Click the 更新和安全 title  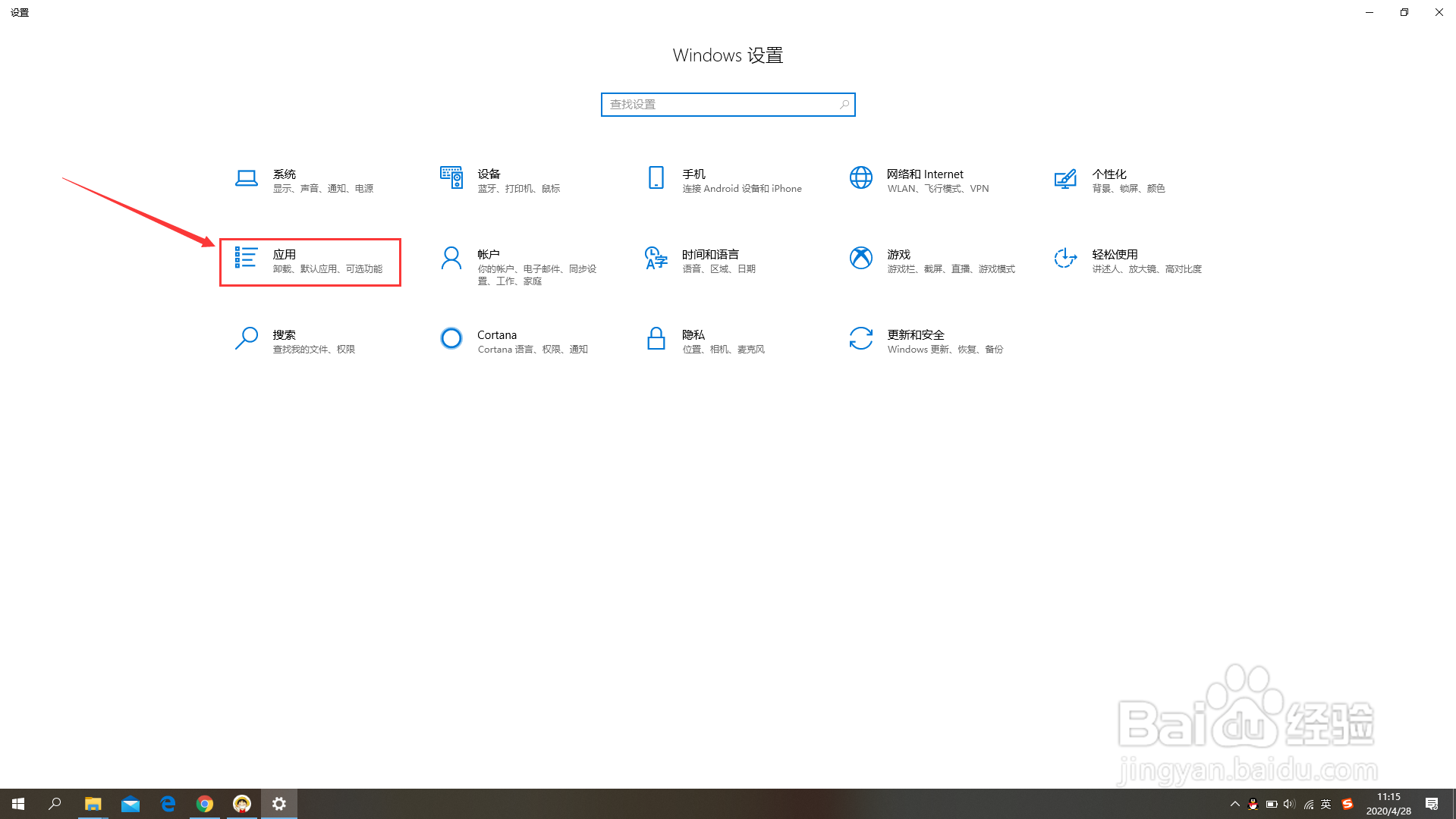pos(916,335)
